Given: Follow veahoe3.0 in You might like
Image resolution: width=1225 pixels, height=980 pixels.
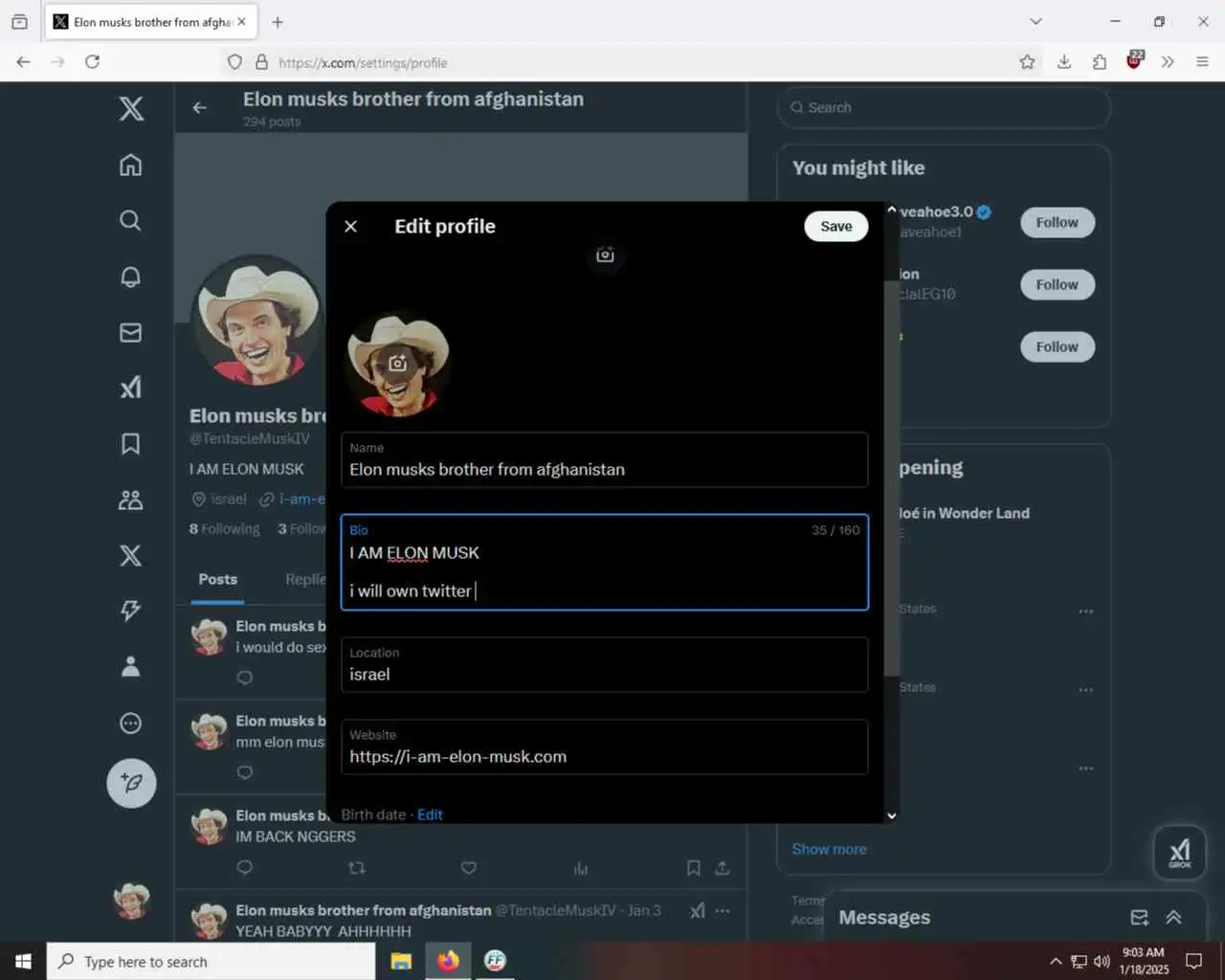Looking at the screenshot, I should click(x=1058, y=222).
